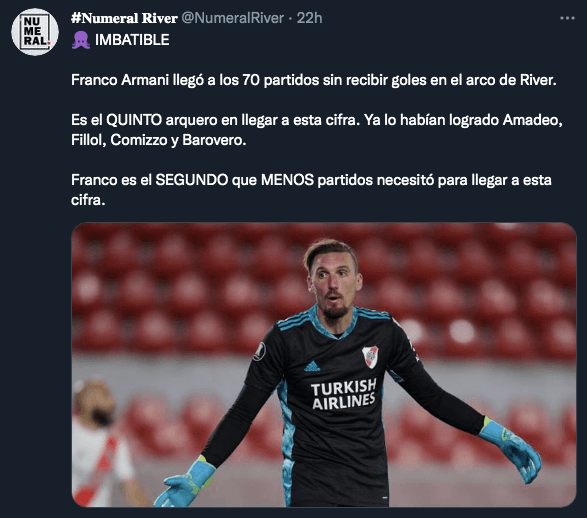
Task: Click the River Plate crest on jersey
Action: coord(370,357)
